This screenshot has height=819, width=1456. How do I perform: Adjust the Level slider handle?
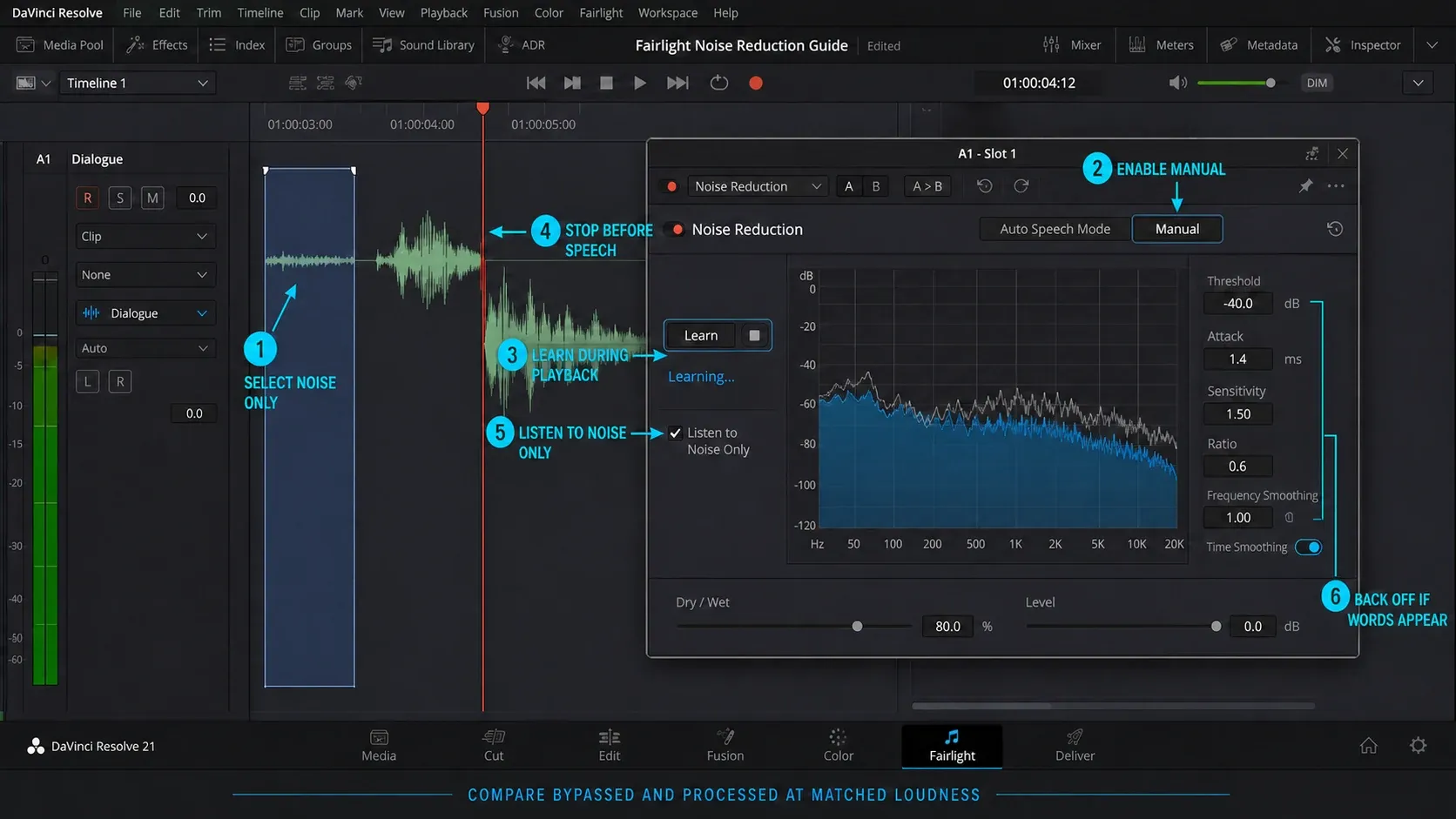point(1216,627)
